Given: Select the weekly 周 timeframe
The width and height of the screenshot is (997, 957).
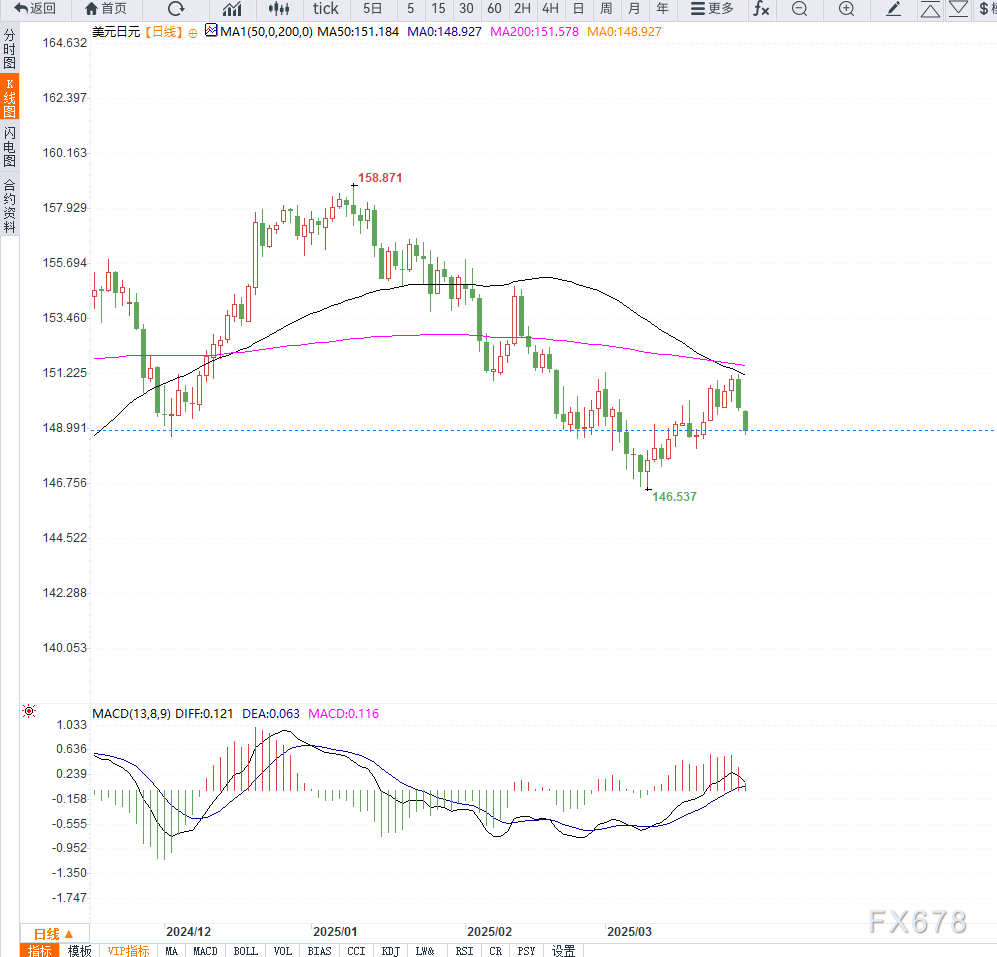Looking at the screenshot, I should [606, 9].
